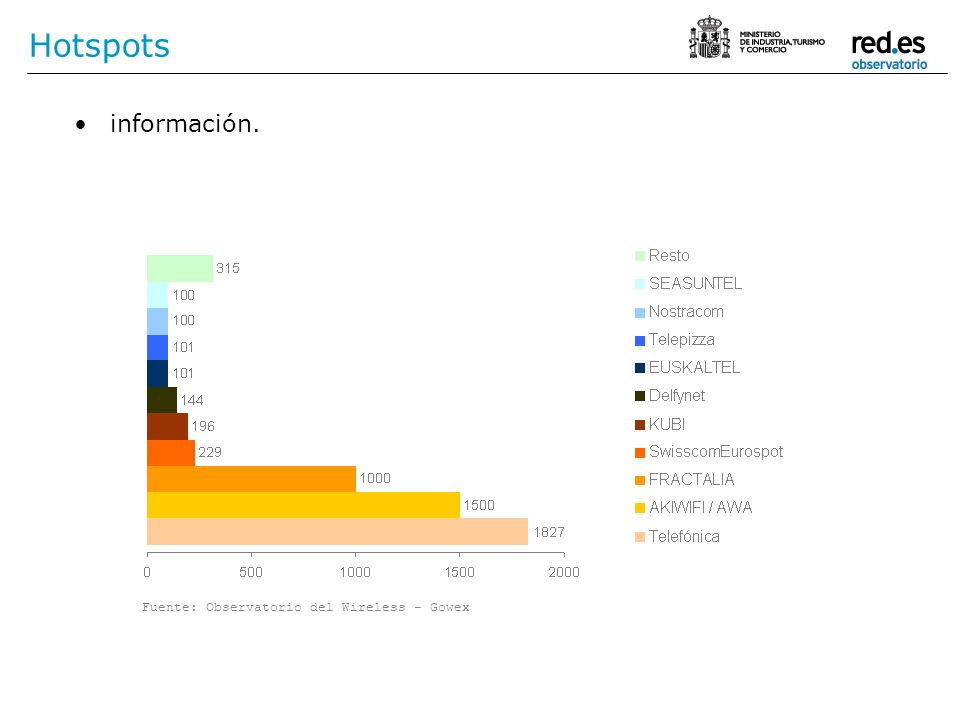Click the peach Telefónica bar
This screenshot has width=960, height=720.
pos(337,531)
